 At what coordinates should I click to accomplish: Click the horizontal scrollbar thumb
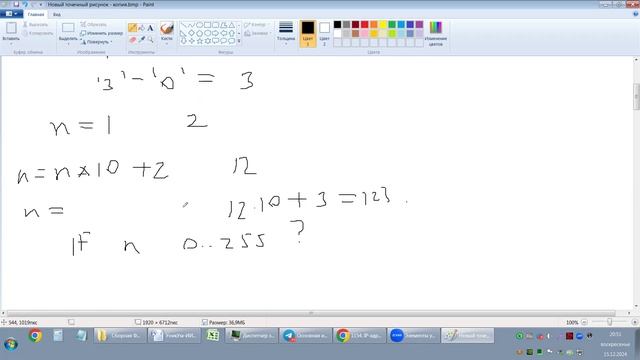tap(311, 313)
